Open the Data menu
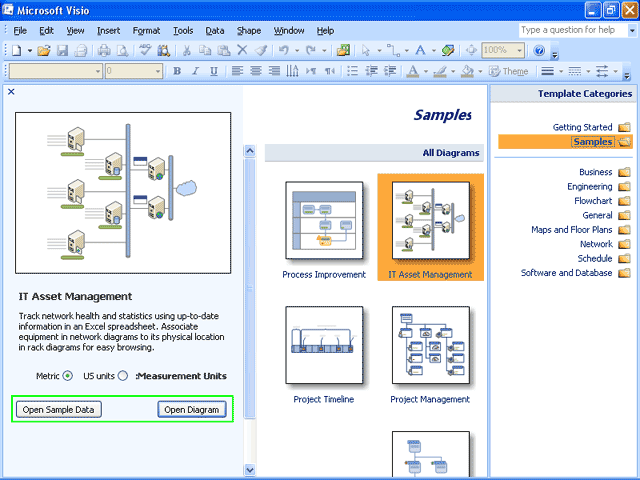The width and height of the screenshot is (640, 480). tap(215, 31)
